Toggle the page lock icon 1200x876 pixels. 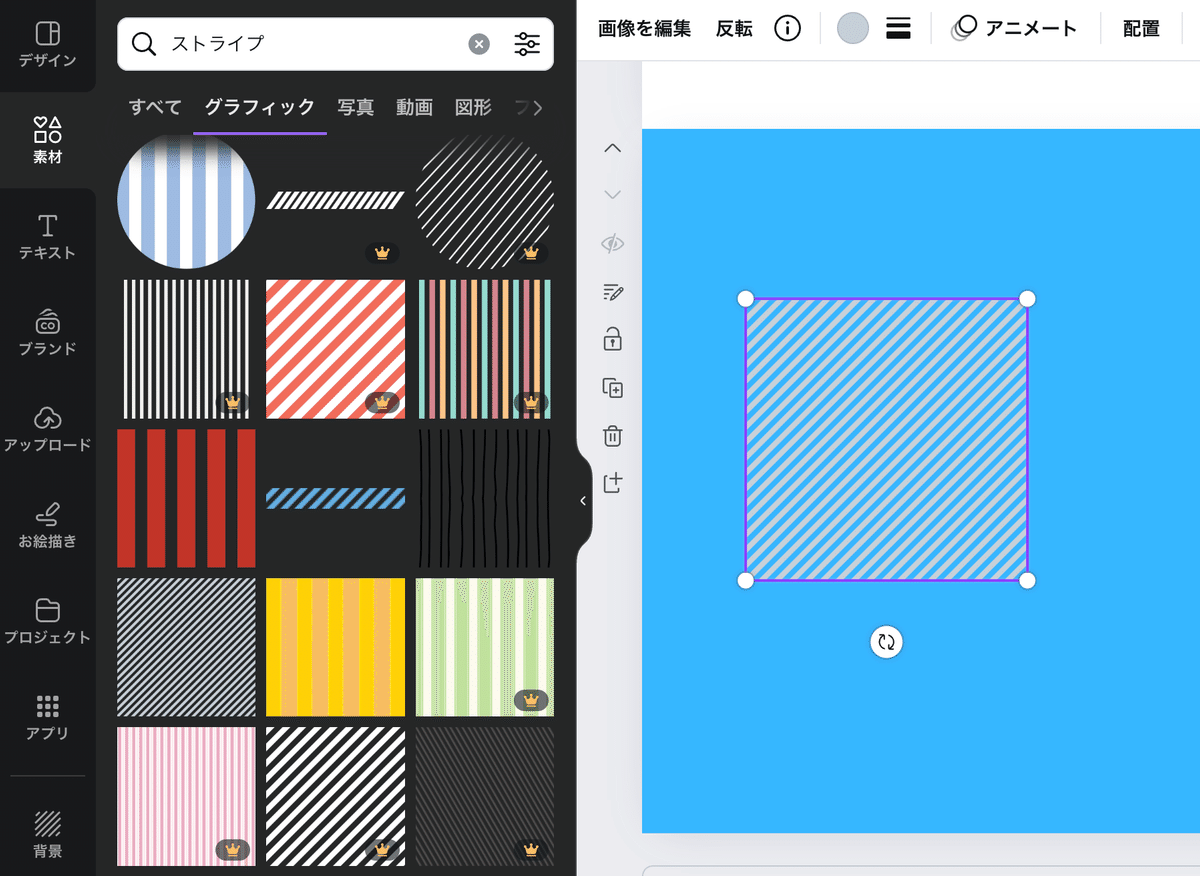pyautogui.click(x=613, y=339)
